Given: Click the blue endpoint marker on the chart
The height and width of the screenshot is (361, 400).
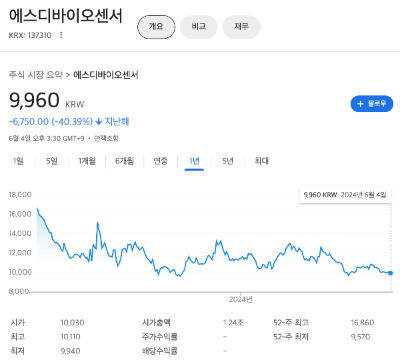Looking at the screenshot, I should point(391,273).
